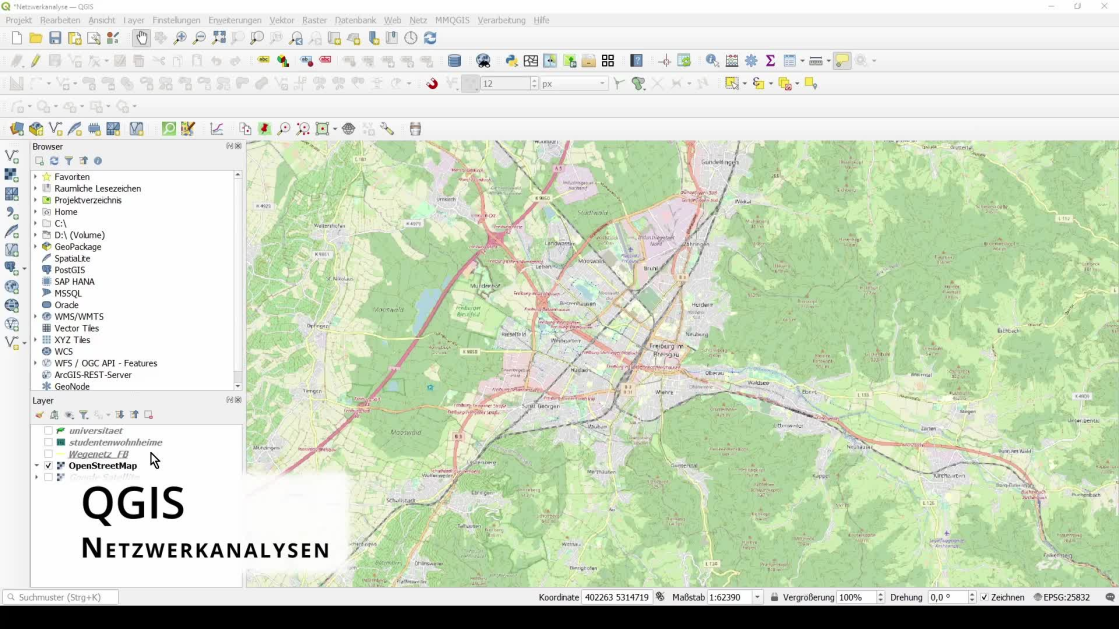The image size is (1119, 629).
Task: Select the Vector Tiles entry in Browser
Action: (x=76, y=328)
